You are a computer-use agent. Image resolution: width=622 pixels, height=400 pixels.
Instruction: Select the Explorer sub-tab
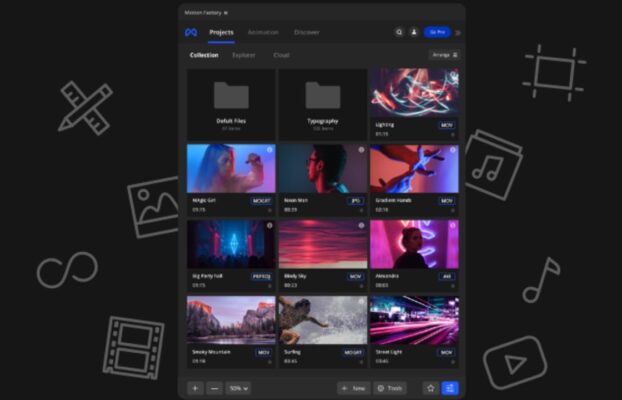point(244,55)
